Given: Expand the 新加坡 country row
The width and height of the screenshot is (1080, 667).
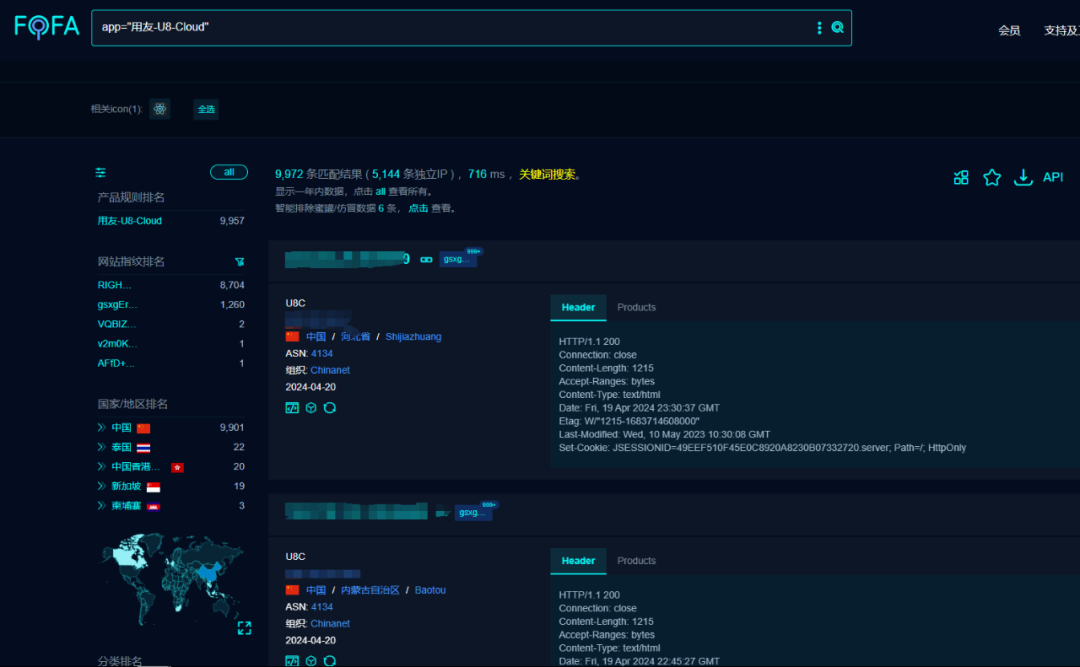Looking at the screenshot, I should [101, 486].
